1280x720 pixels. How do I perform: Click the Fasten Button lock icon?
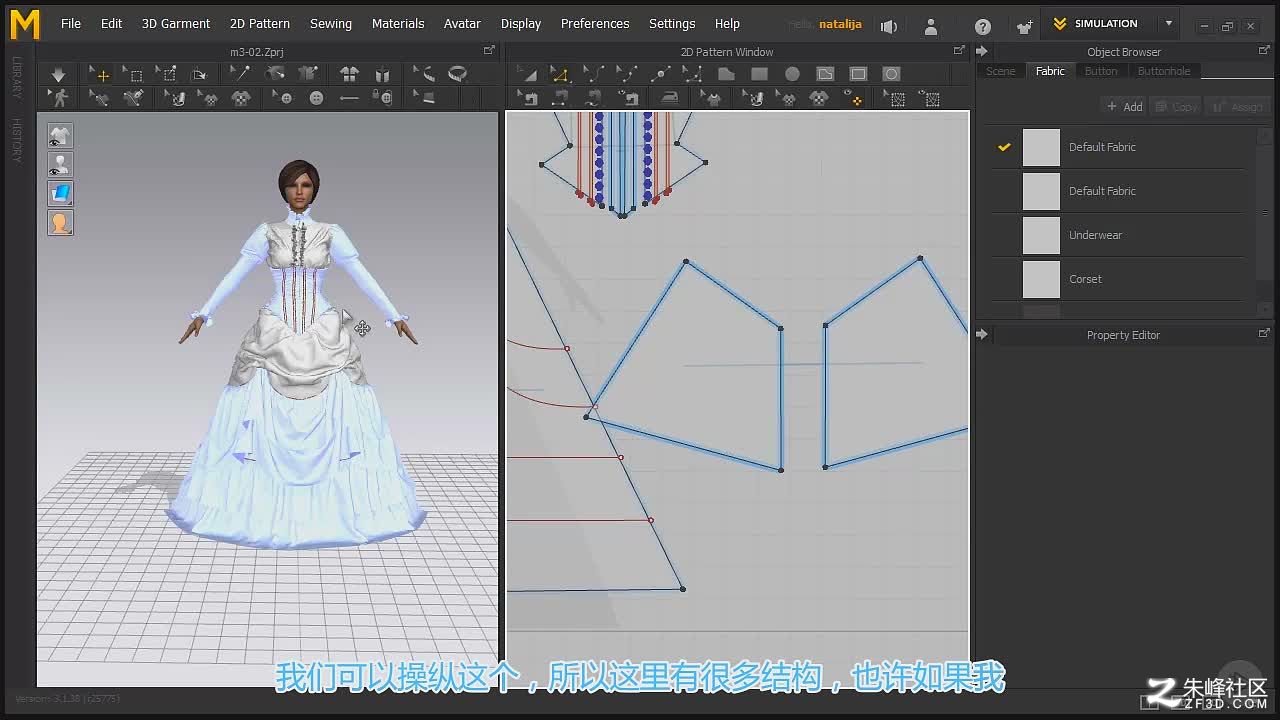(382, 98)
